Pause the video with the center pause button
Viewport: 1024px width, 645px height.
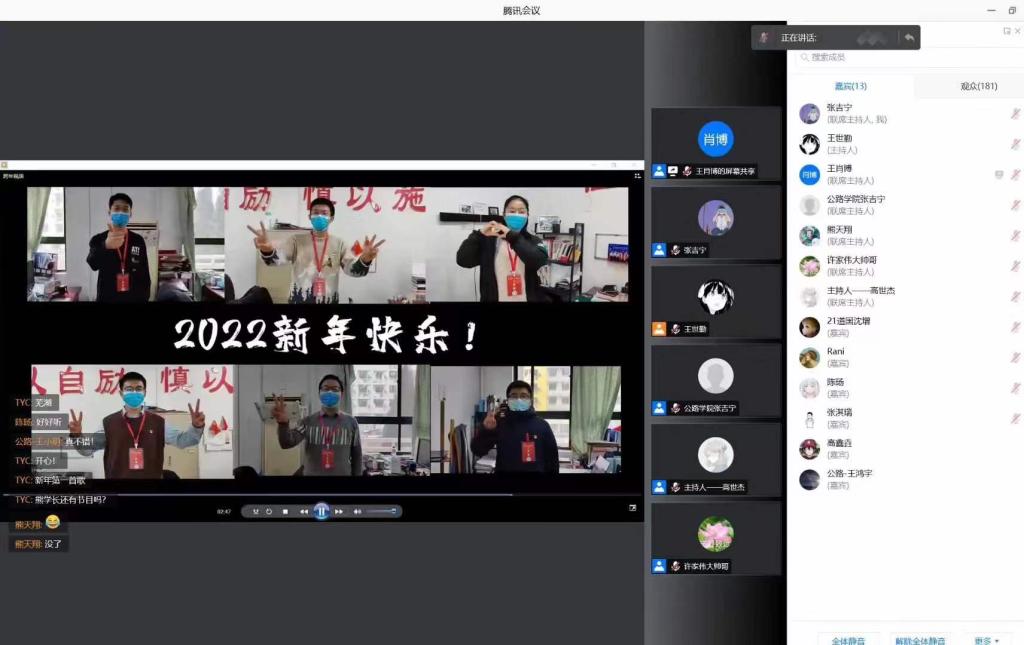tap(321, 511)
